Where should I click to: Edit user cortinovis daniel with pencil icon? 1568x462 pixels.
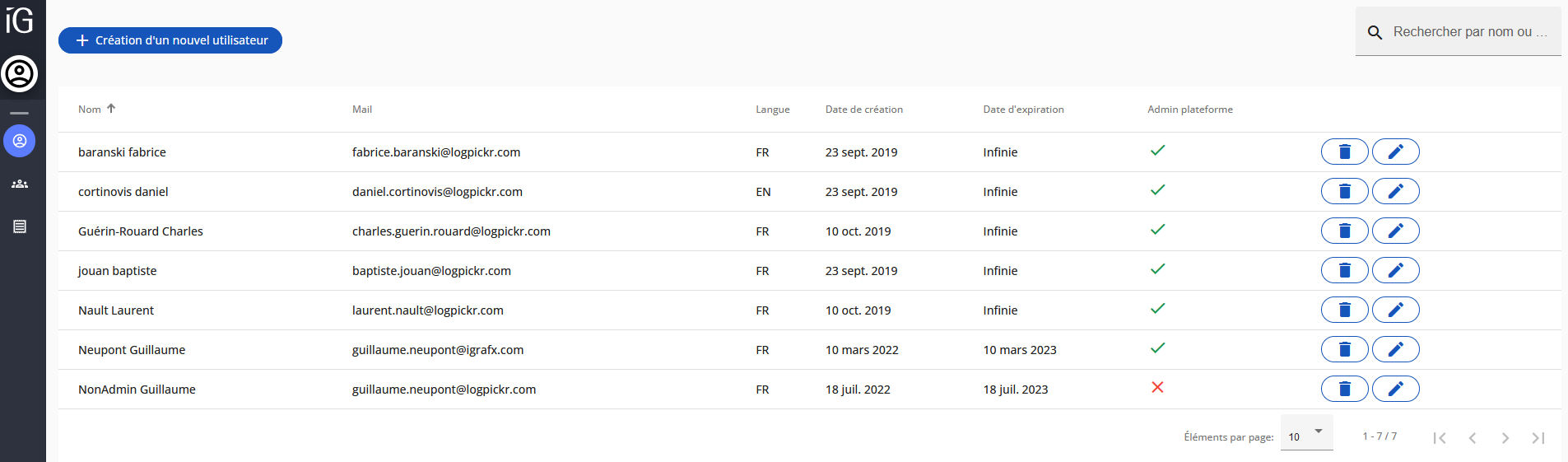tap(1395, 191)
